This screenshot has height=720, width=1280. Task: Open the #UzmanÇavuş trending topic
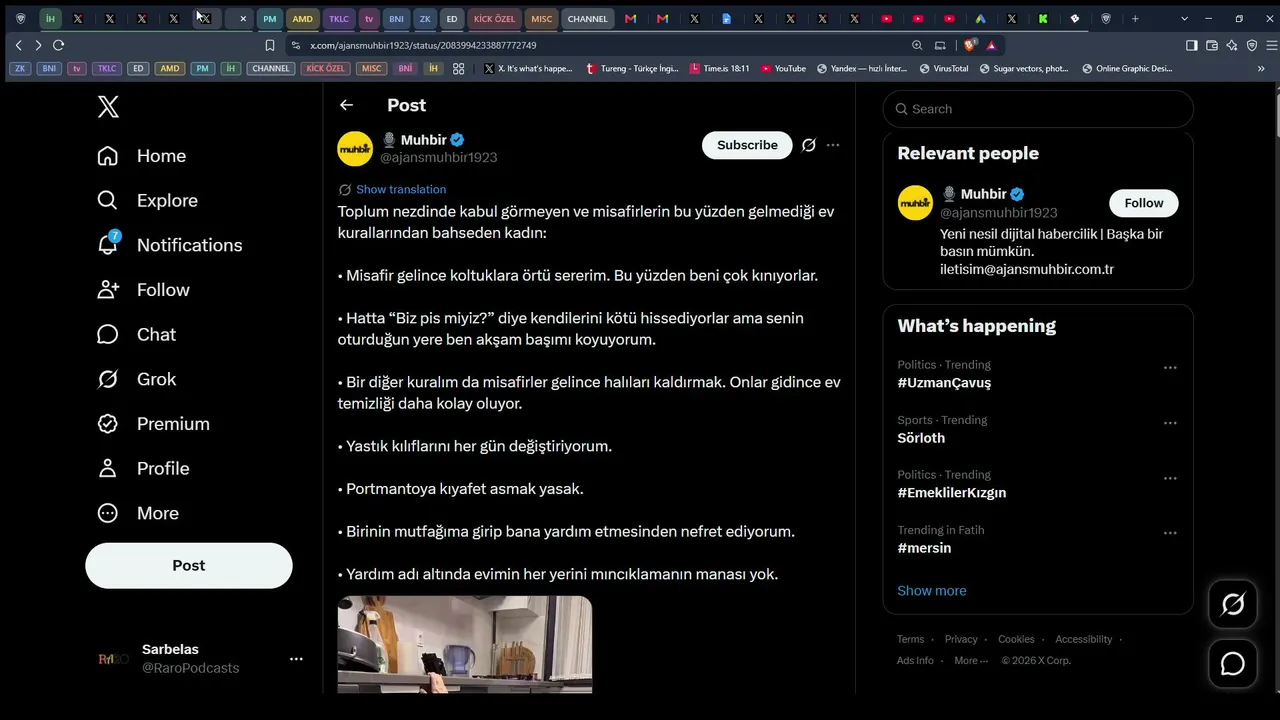[944, 383]
